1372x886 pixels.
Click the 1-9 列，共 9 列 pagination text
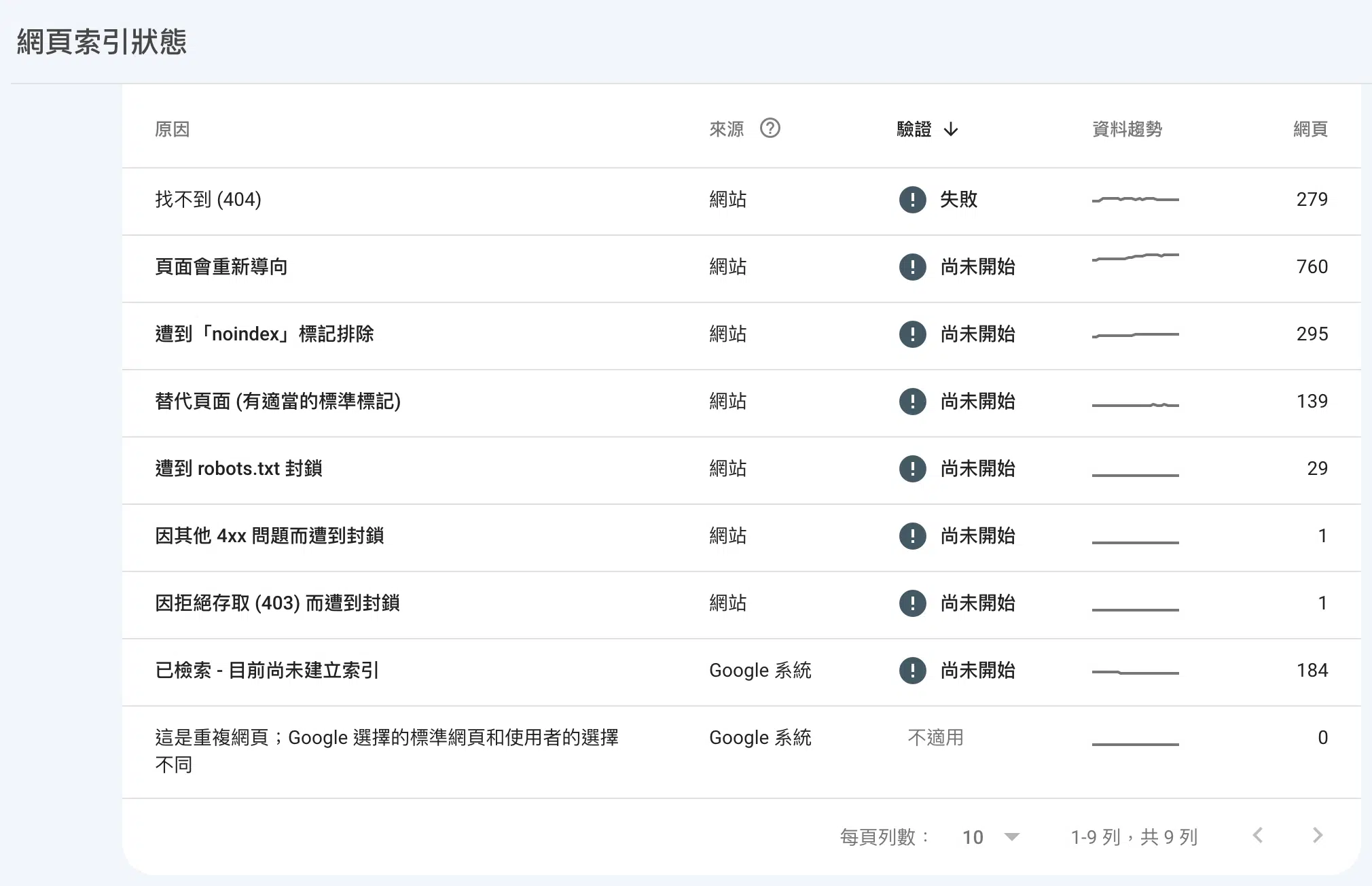[1134, 837]
